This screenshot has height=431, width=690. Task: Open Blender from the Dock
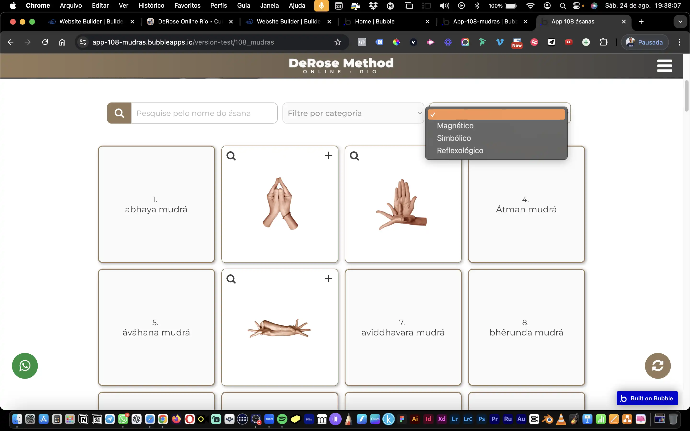point(547,419)
